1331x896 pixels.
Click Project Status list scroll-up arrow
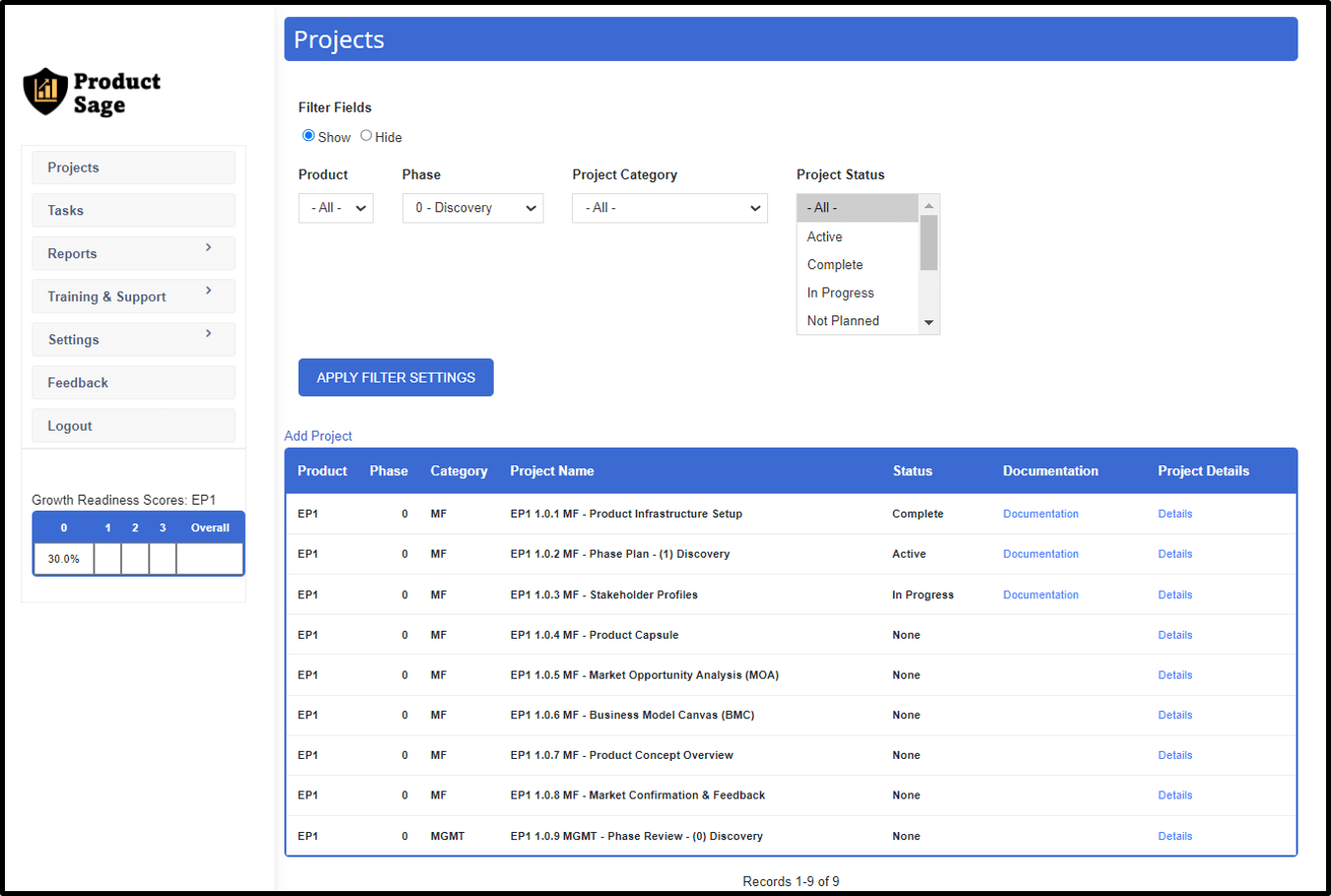[929, 205]
